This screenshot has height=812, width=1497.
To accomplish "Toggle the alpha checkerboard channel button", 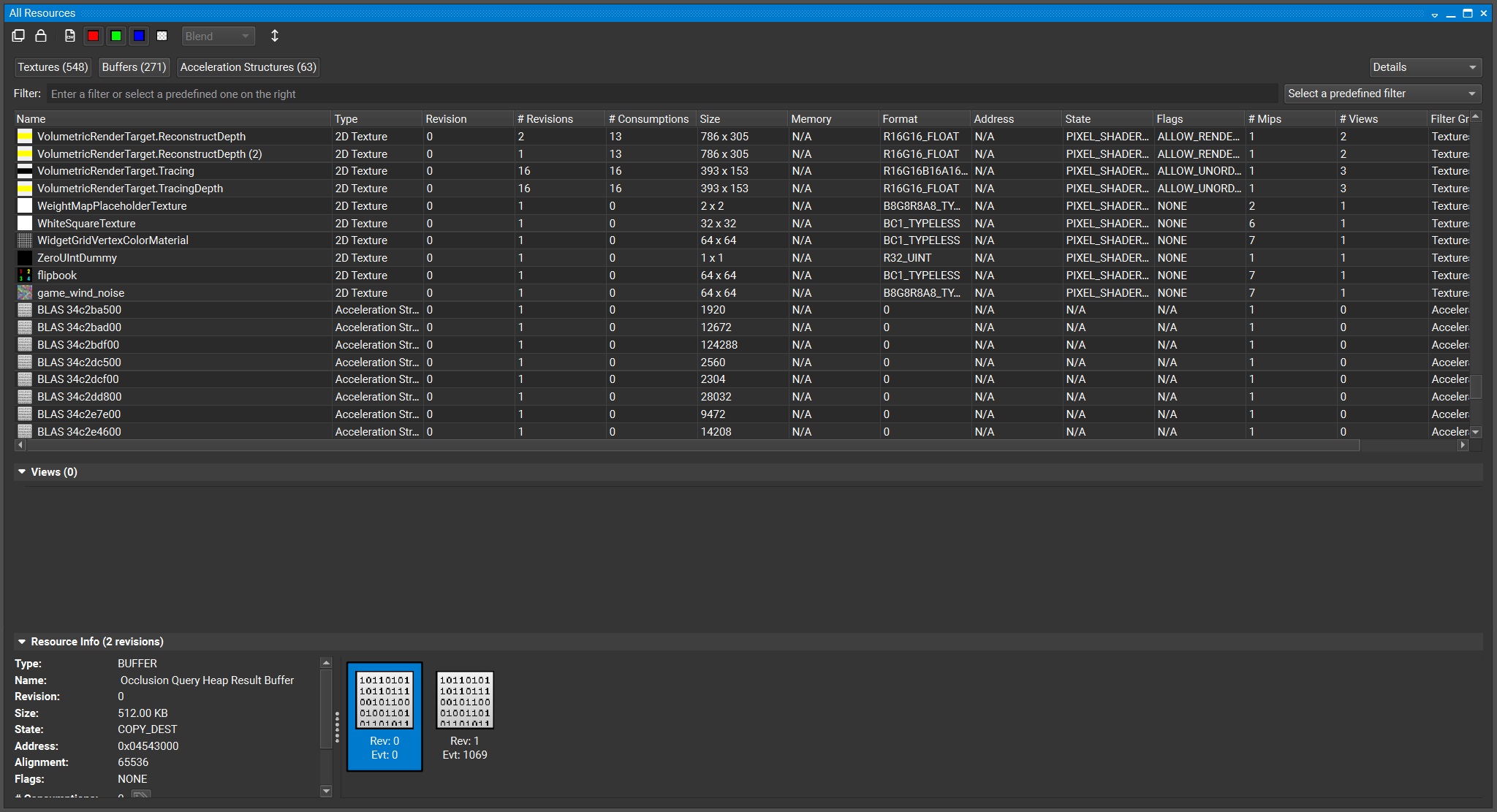I will 162,36.
